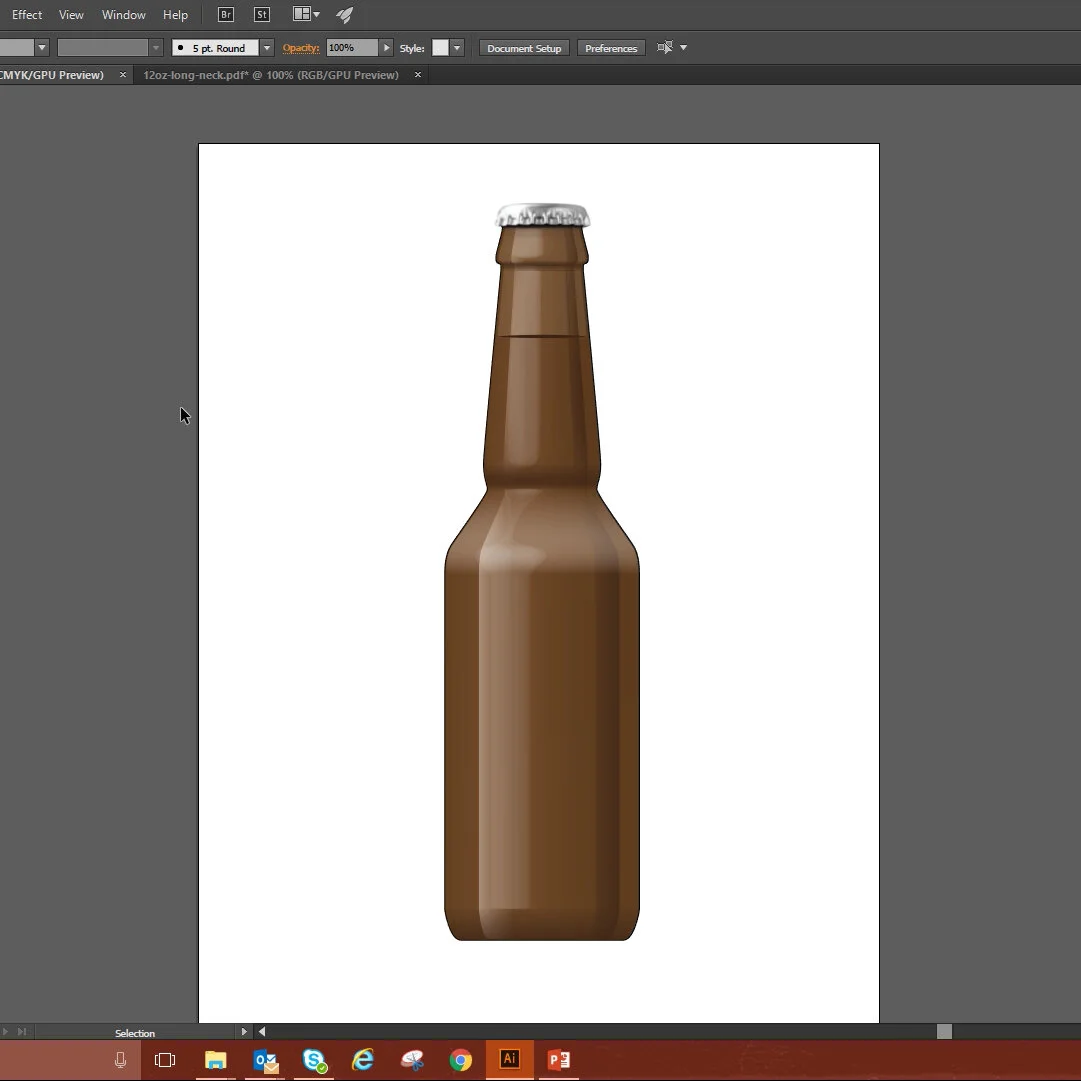Select the silver bottle cap artwork
This screenshot has width=1081, height=1081.
[543, 215]
